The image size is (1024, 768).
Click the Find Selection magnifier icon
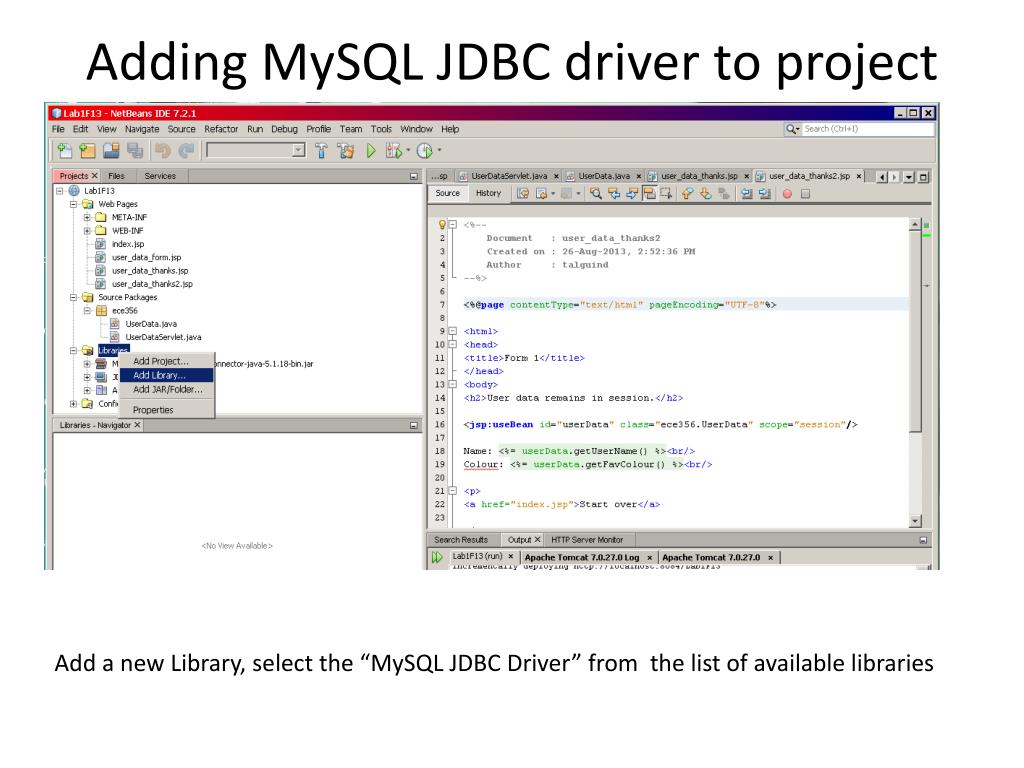point(596,193)
